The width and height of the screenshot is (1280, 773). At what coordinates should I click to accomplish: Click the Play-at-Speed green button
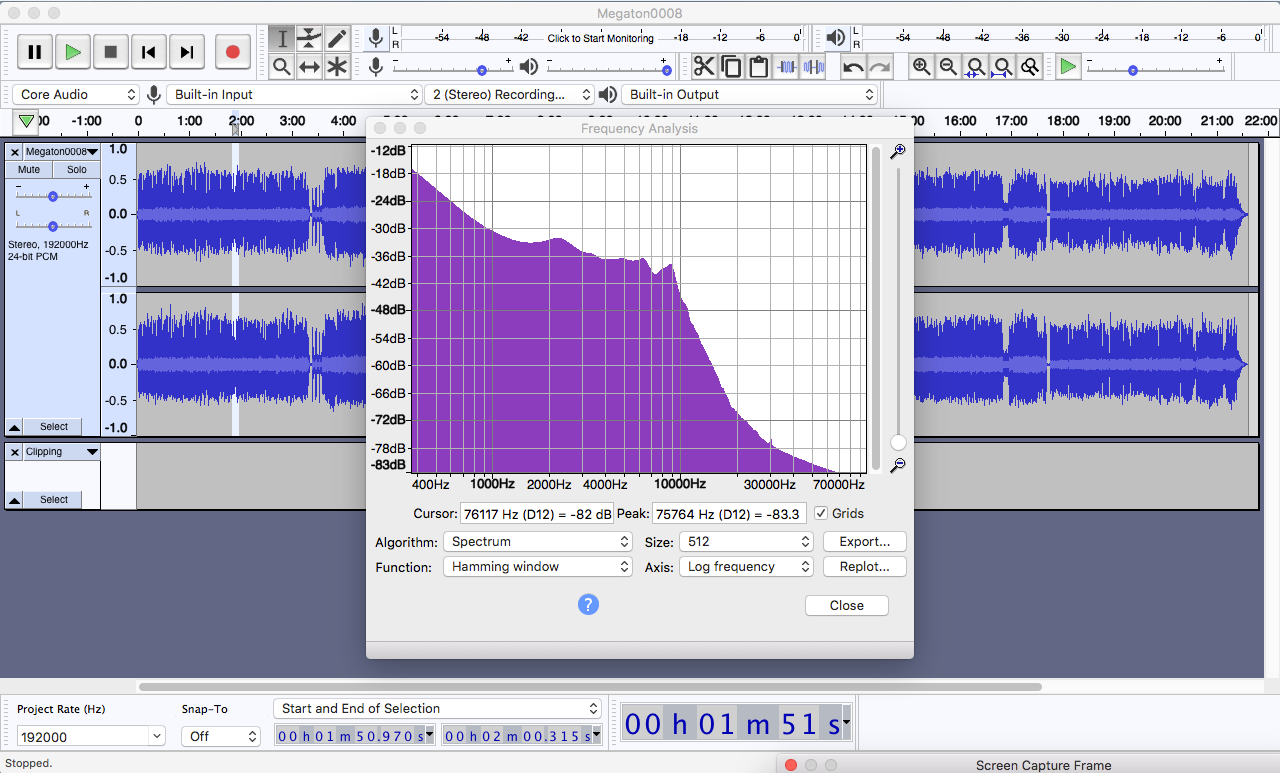(1068, 67)
